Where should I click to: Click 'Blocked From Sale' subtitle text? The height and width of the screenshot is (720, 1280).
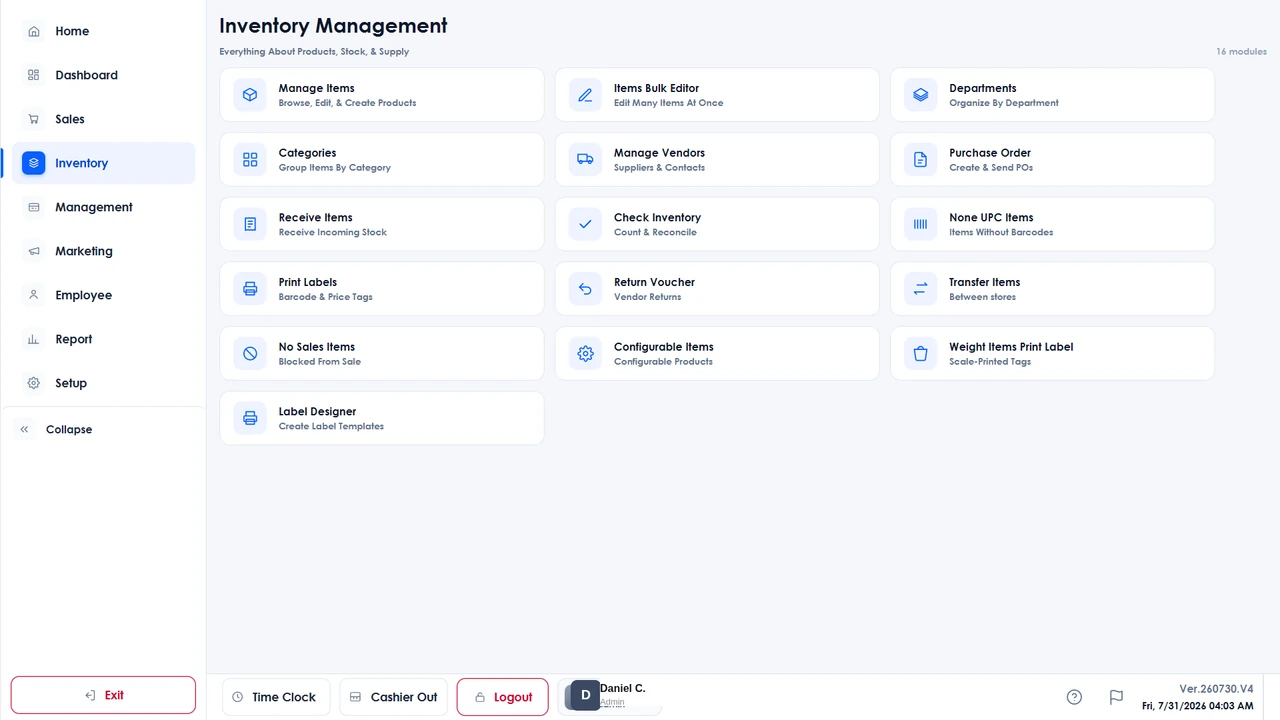[320, 362]
